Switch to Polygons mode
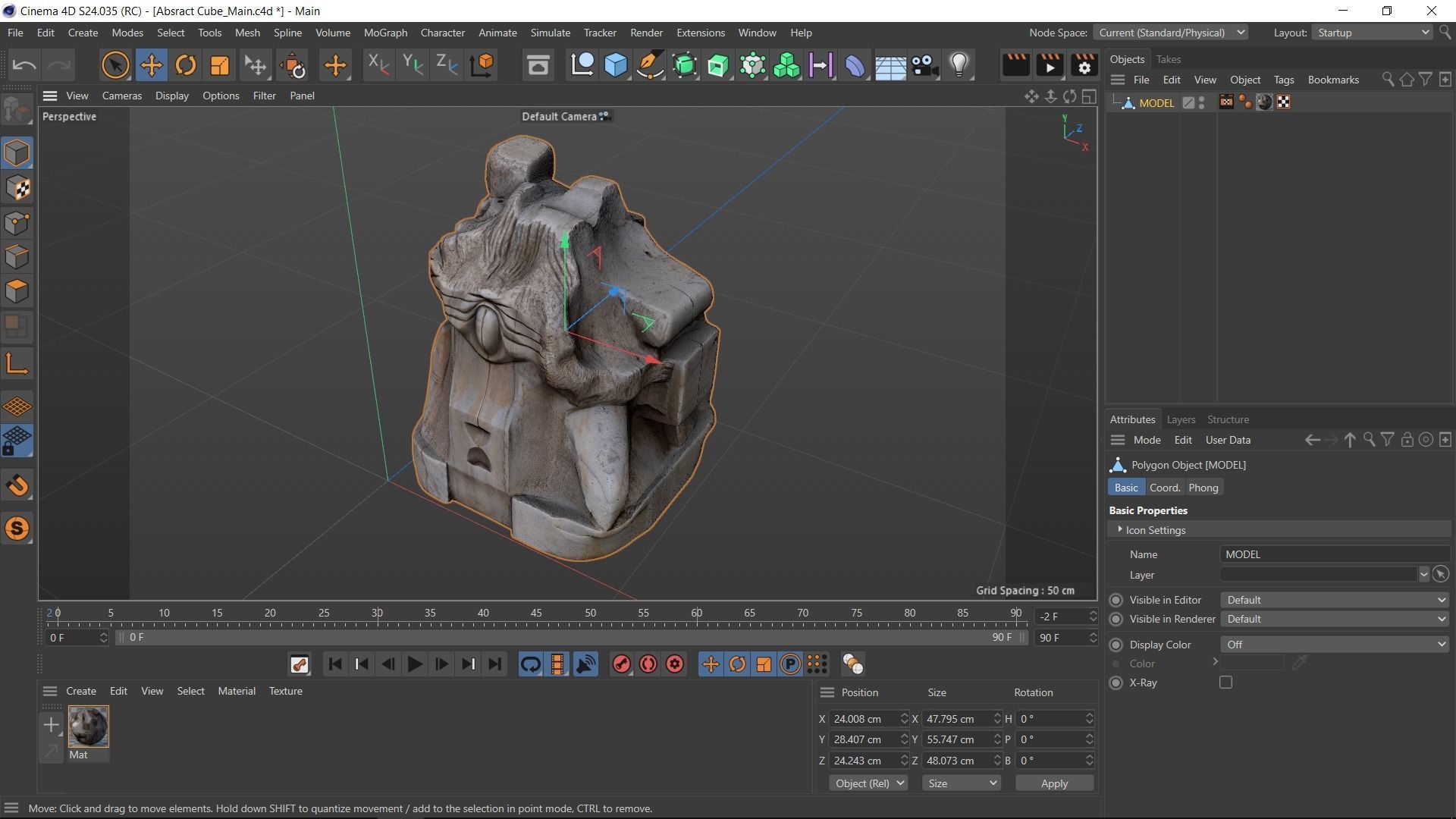Screen dimensions: 1456x819 [x=17, y=291]
